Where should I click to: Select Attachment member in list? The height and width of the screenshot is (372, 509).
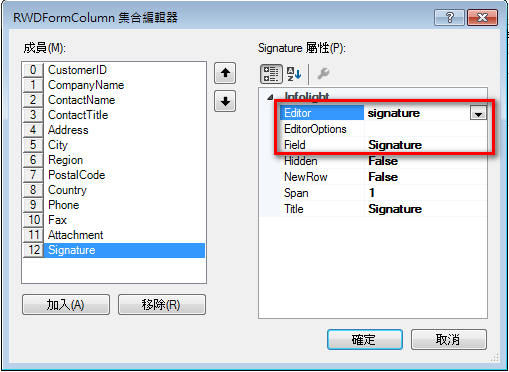pyautogui.click(x=114, y=235)
